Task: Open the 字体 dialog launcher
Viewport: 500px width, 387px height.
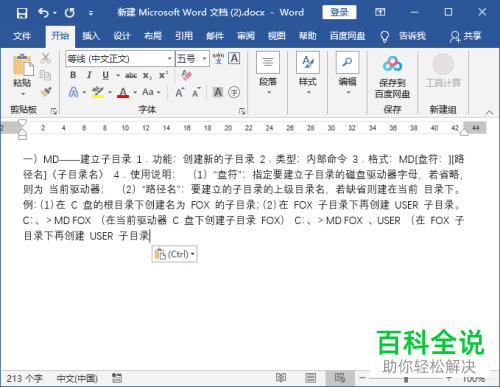Action: pos(242,111)
